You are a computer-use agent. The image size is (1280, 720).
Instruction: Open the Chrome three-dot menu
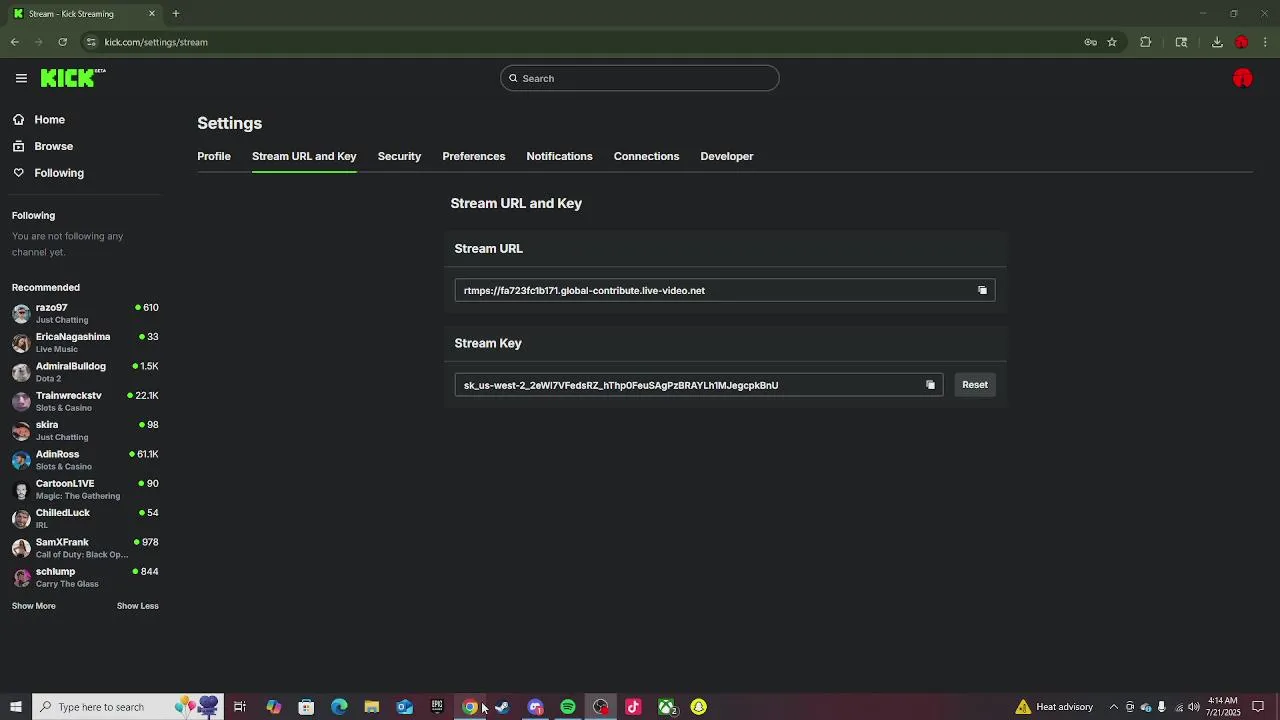pos(1266,42)
